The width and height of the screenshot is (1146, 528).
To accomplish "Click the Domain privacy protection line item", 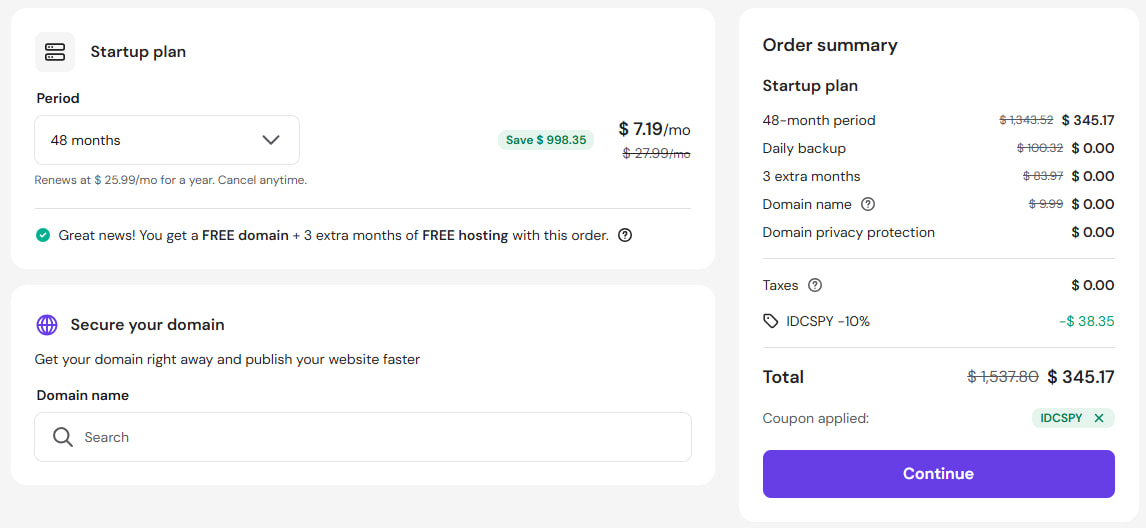I will coord(848,232).
